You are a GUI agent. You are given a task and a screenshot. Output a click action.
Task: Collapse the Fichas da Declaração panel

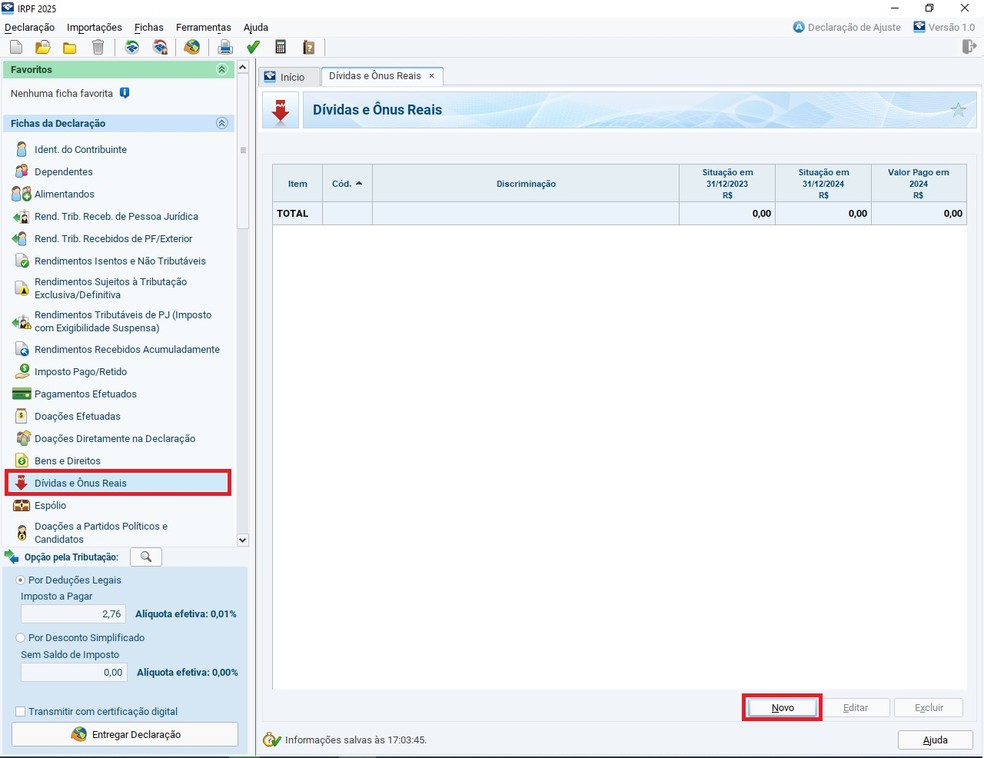[x=222, y=123]
